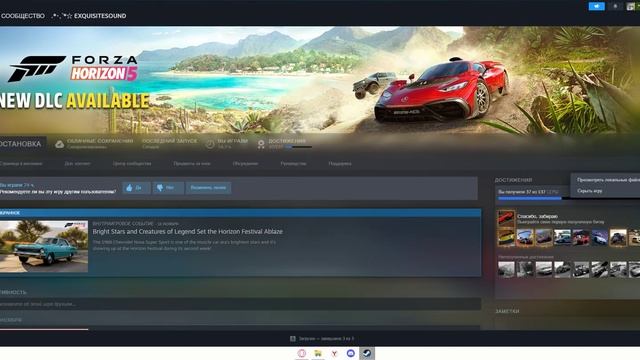640x360 pixels.
Task: Open the user avatar at top right
Action: coord(631,6)
